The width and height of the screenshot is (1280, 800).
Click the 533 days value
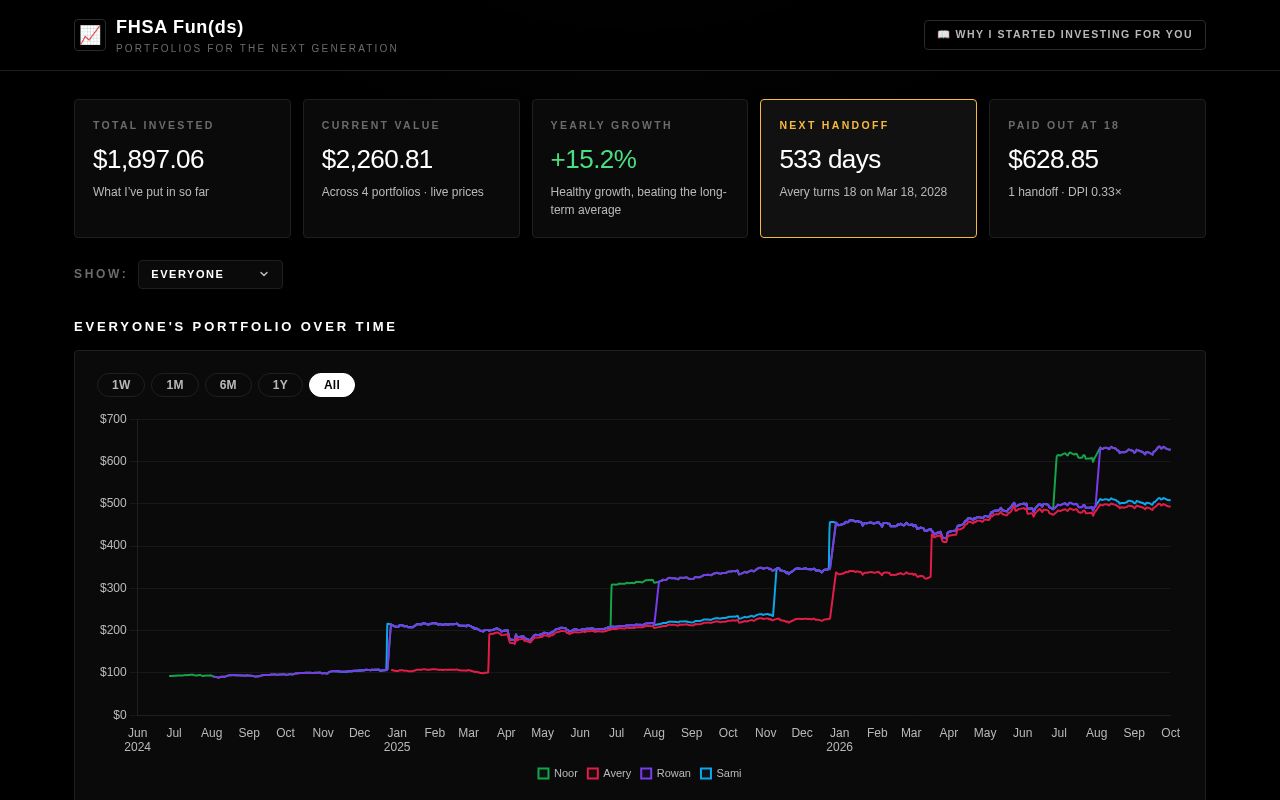click(x=830, y=159)
